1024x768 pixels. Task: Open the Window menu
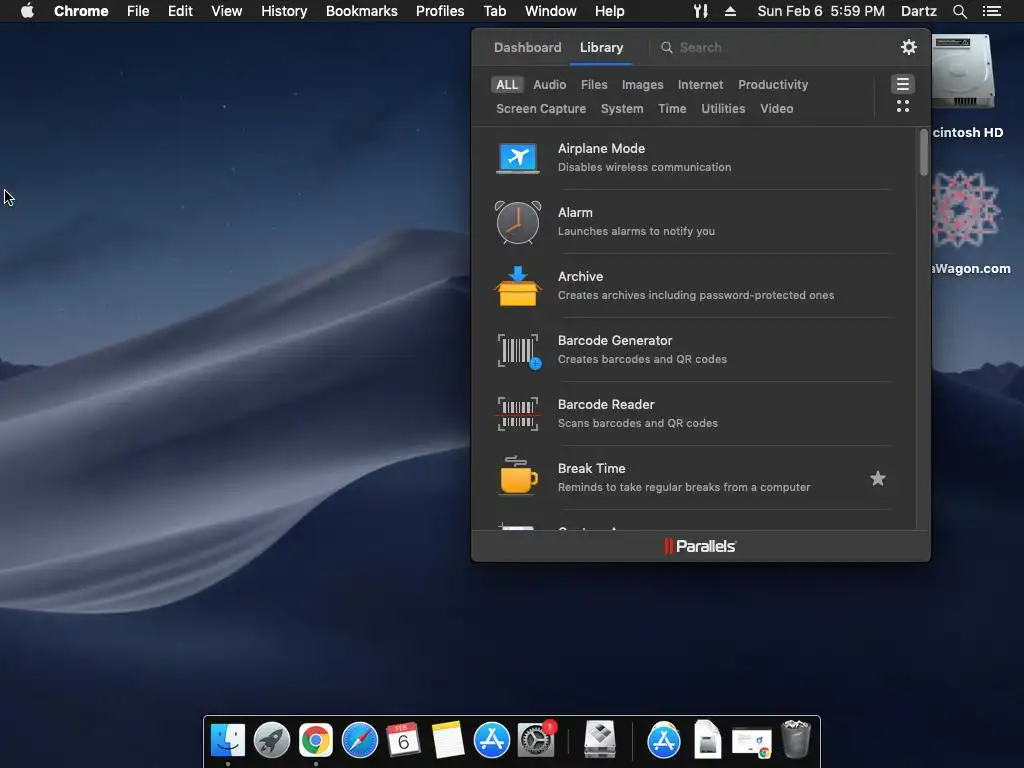click(x=551, y=11)
